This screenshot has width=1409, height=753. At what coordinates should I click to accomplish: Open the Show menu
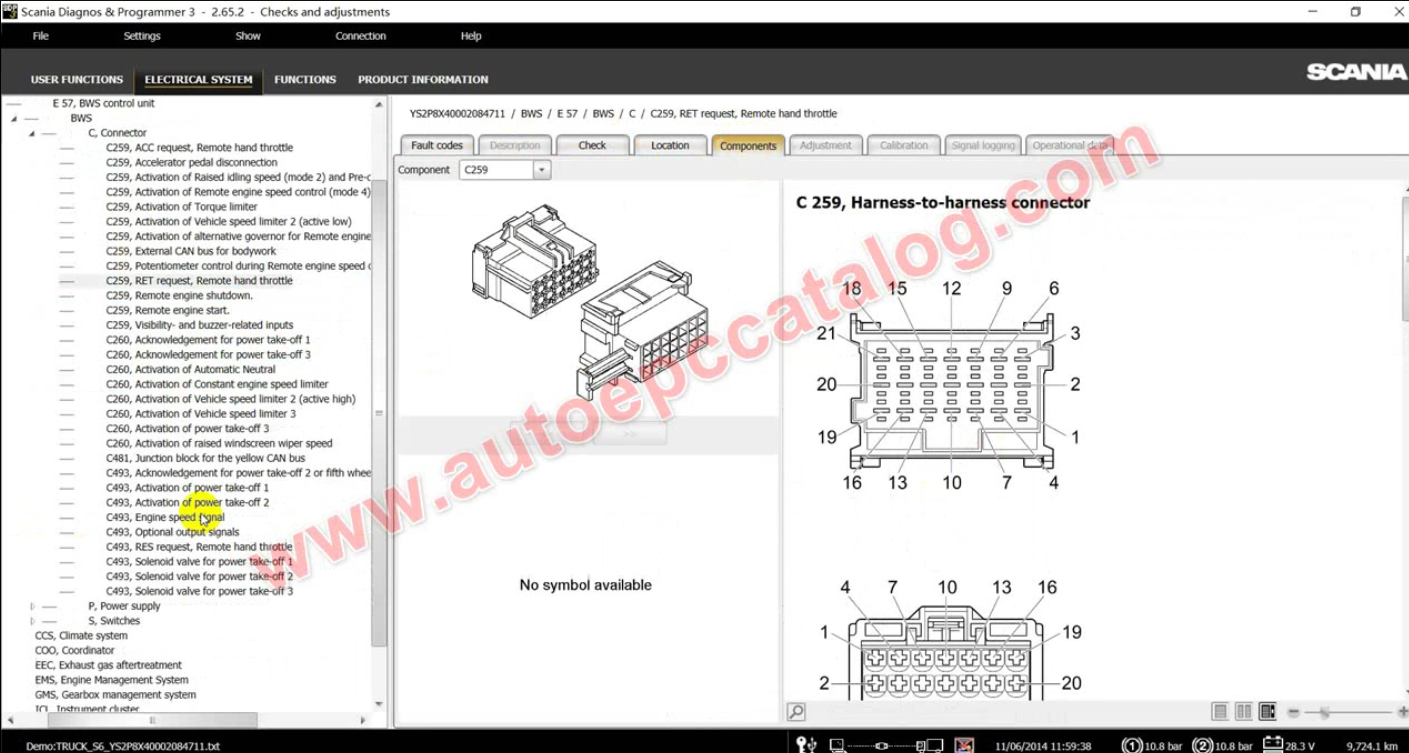[x=248, y=36]
